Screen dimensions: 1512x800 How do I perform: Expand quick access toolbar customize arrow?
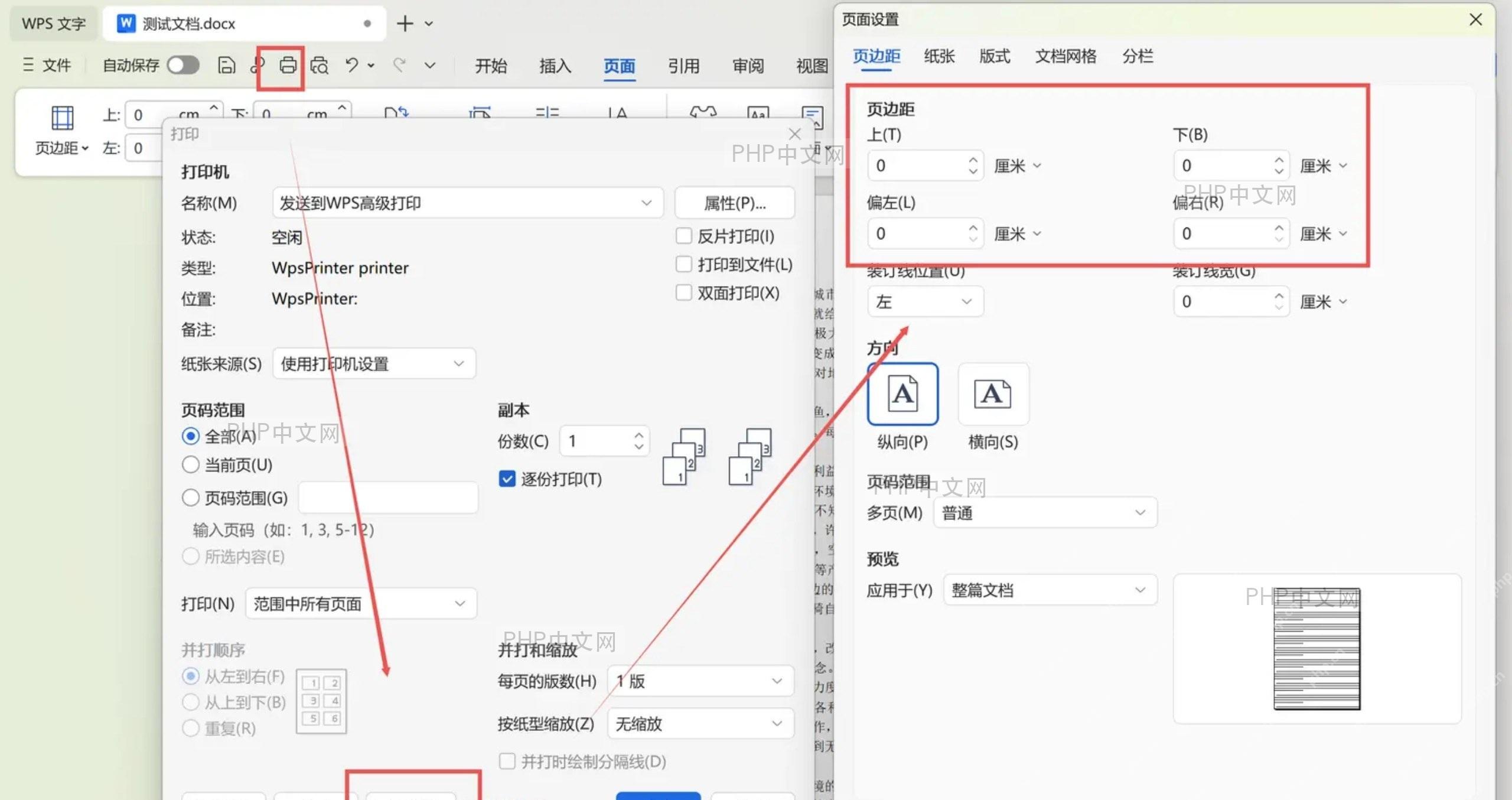pyautogui.click(x=430, y=65)
